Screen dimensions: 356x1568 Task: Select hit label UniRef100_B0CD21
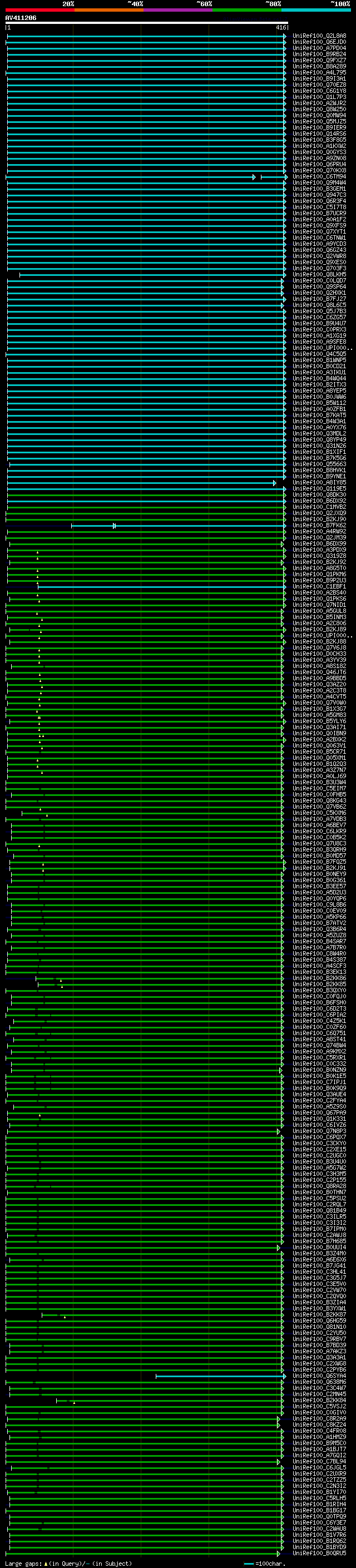coord(319,367)
